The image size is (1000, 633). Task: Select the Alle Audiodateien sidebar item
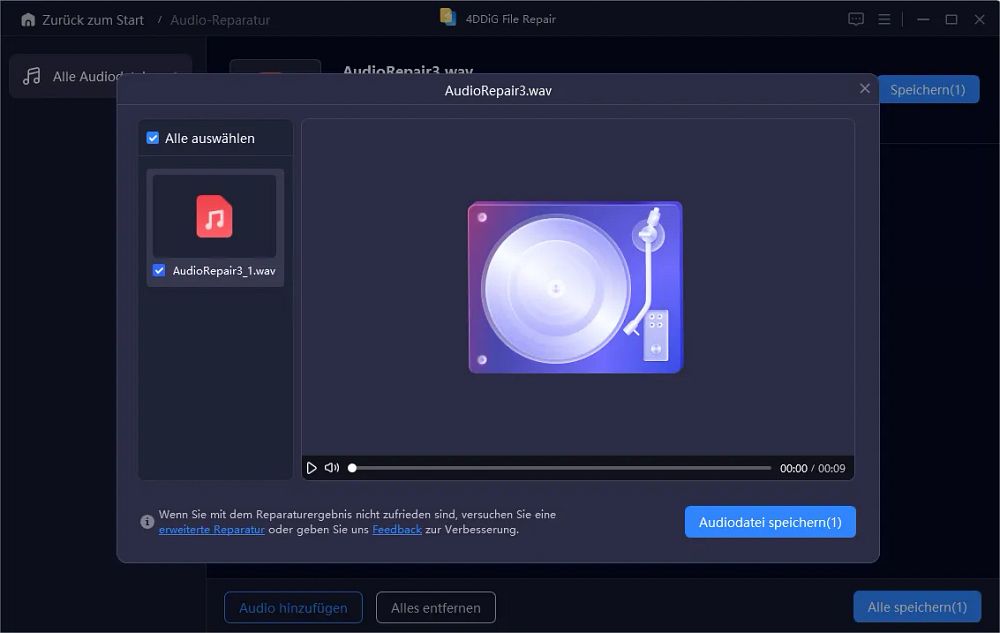pyautogui.click(x=100, y=76)
